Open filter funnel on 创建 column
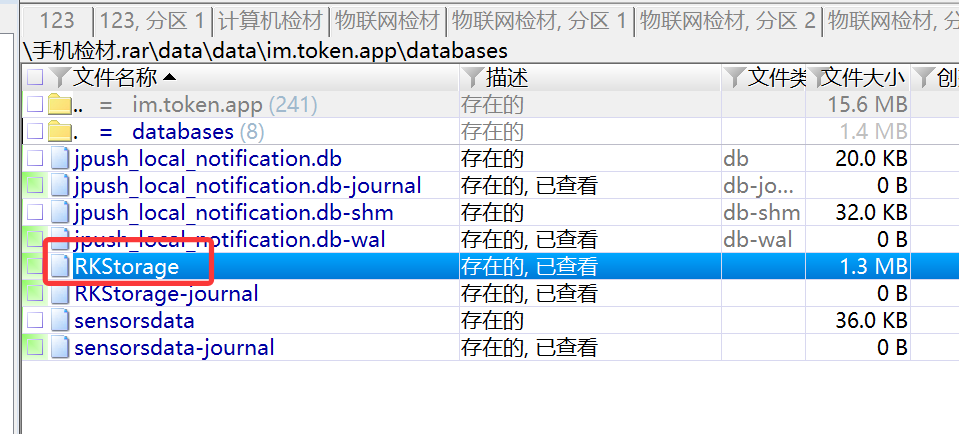This screenshot has height=434, width=959. 924,78
